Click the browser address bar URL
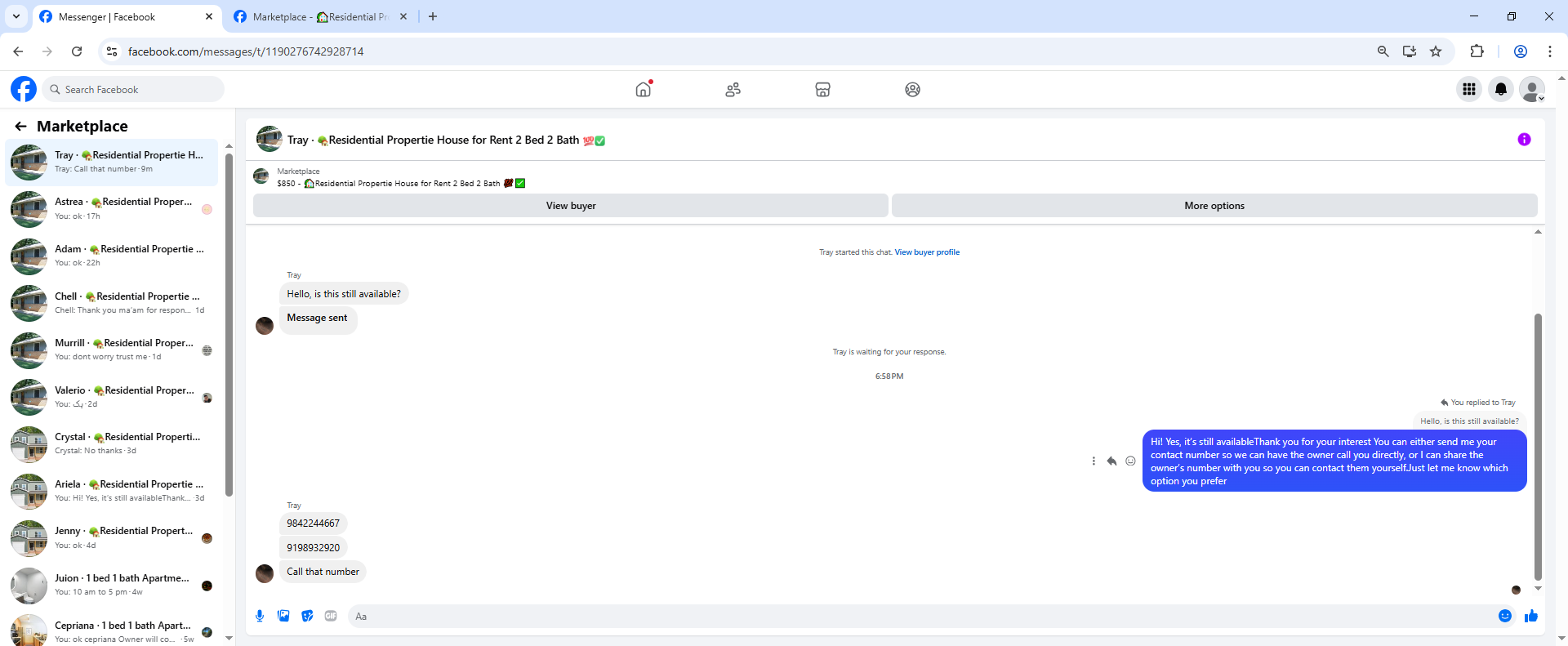The image size is (1568, 646). (x=246, y=51)
